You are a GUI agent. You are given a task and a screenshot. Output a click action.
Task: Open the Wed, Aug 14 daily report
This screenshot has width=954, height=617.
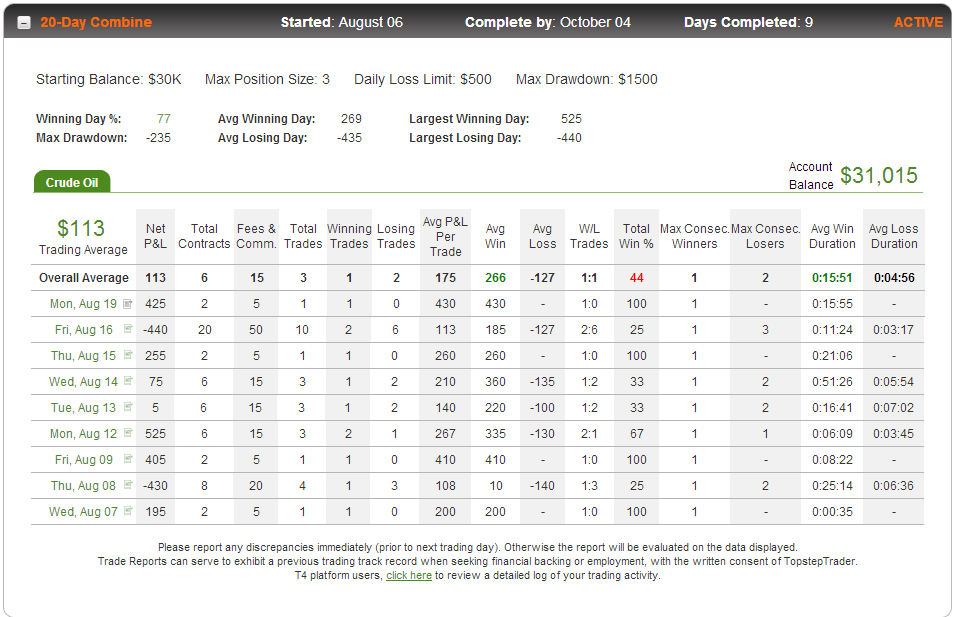pos(83,382)
